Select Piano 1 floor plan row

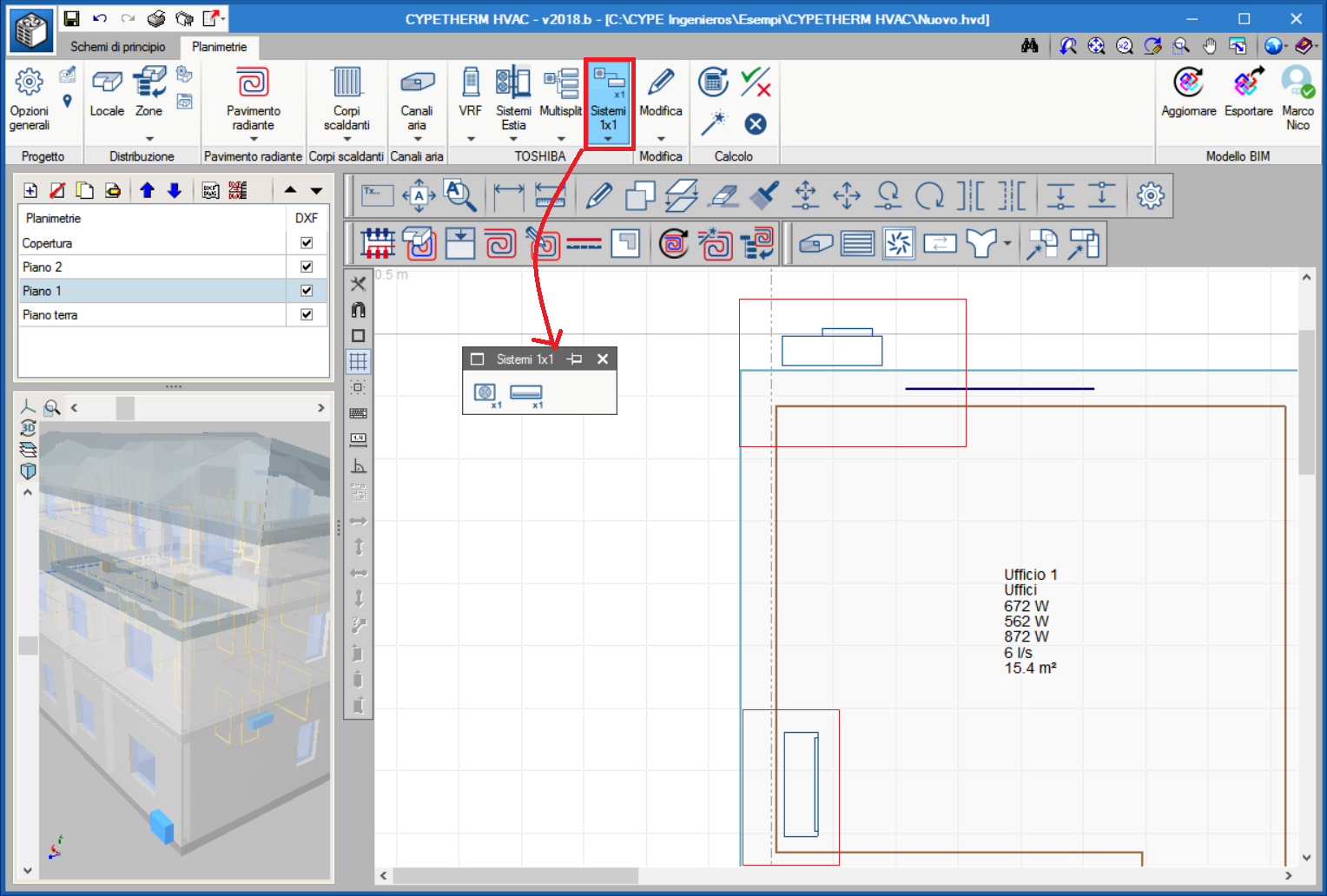173,291
